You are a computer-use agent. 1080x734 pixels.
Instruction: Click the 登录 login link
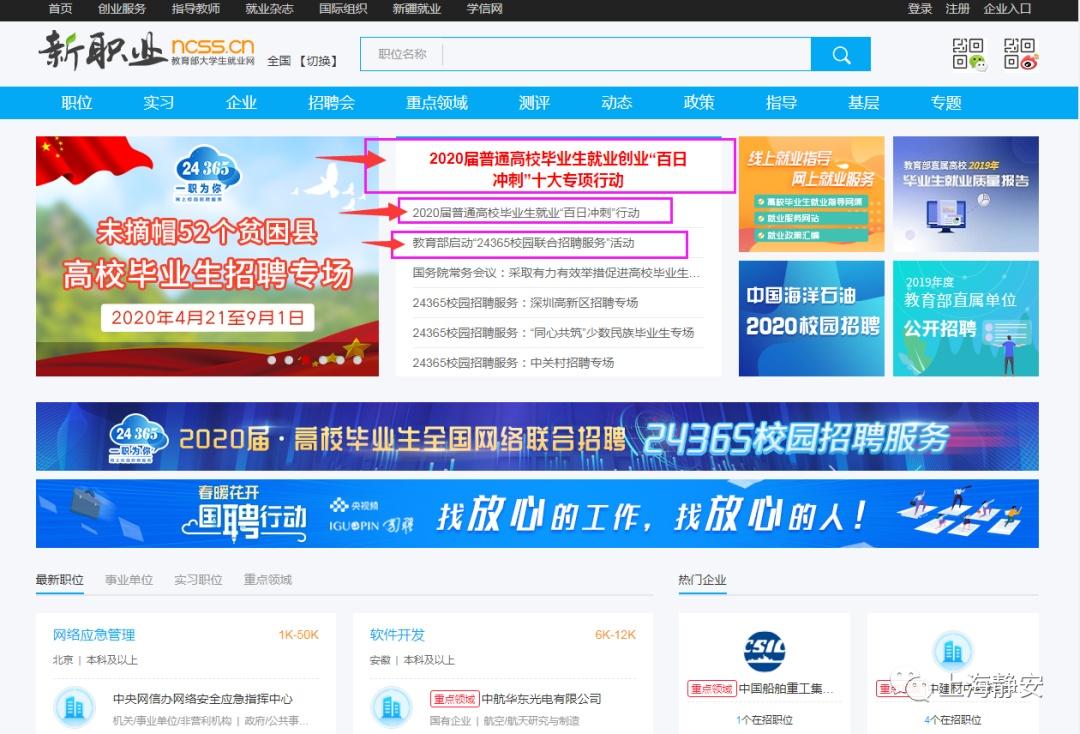tap(919, 10)
